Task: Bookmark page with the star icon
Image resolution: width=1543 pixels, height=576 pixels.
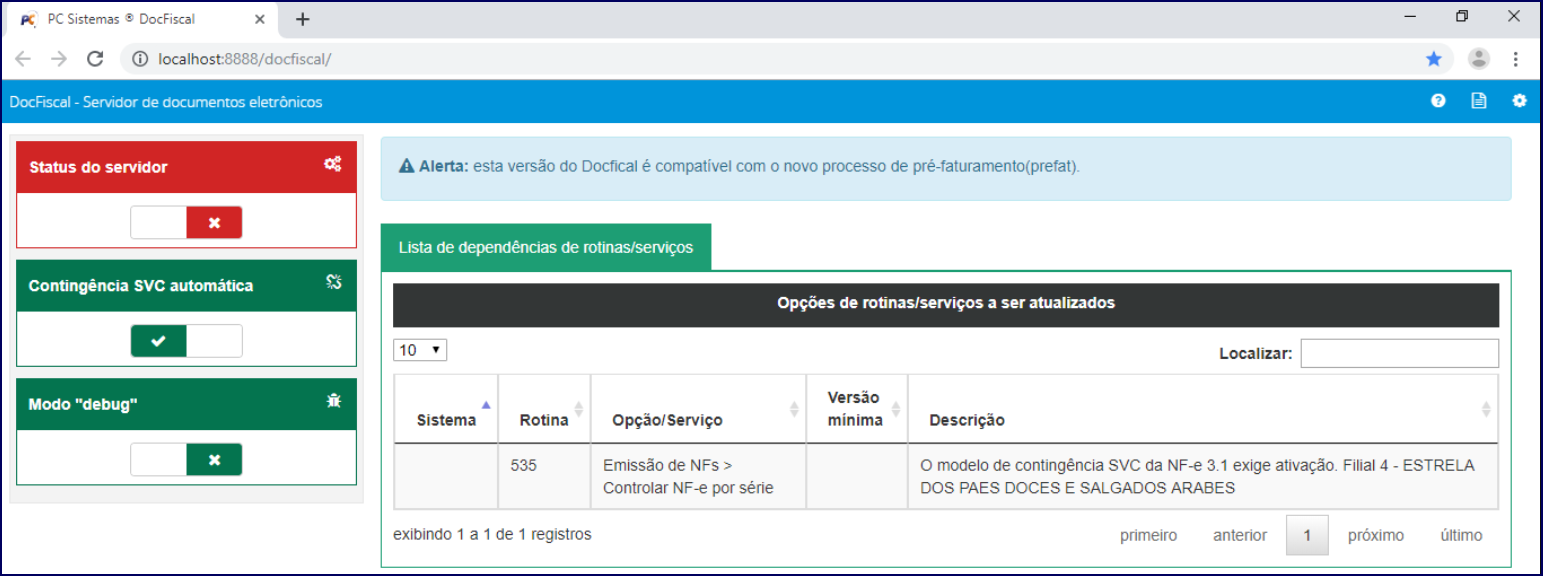Action: click(x=1434, y=59)
